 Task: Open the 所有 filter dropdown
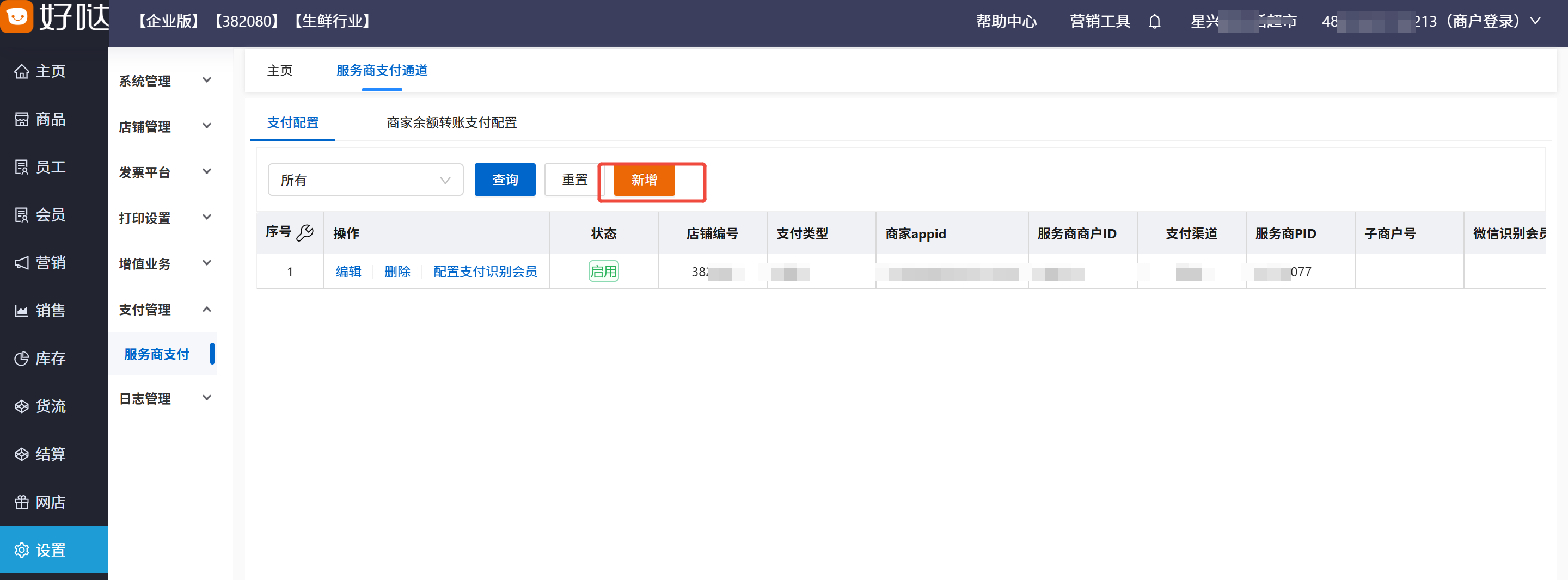pos(365,180)
